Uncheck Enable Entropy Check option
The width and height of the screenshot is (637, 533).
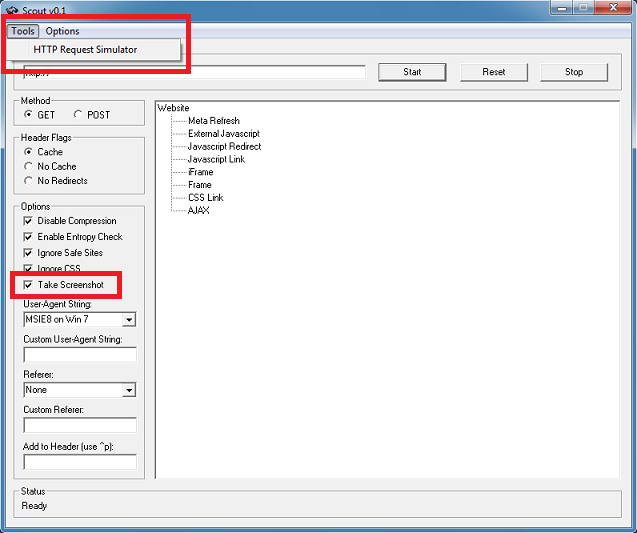tap(29, 237)
